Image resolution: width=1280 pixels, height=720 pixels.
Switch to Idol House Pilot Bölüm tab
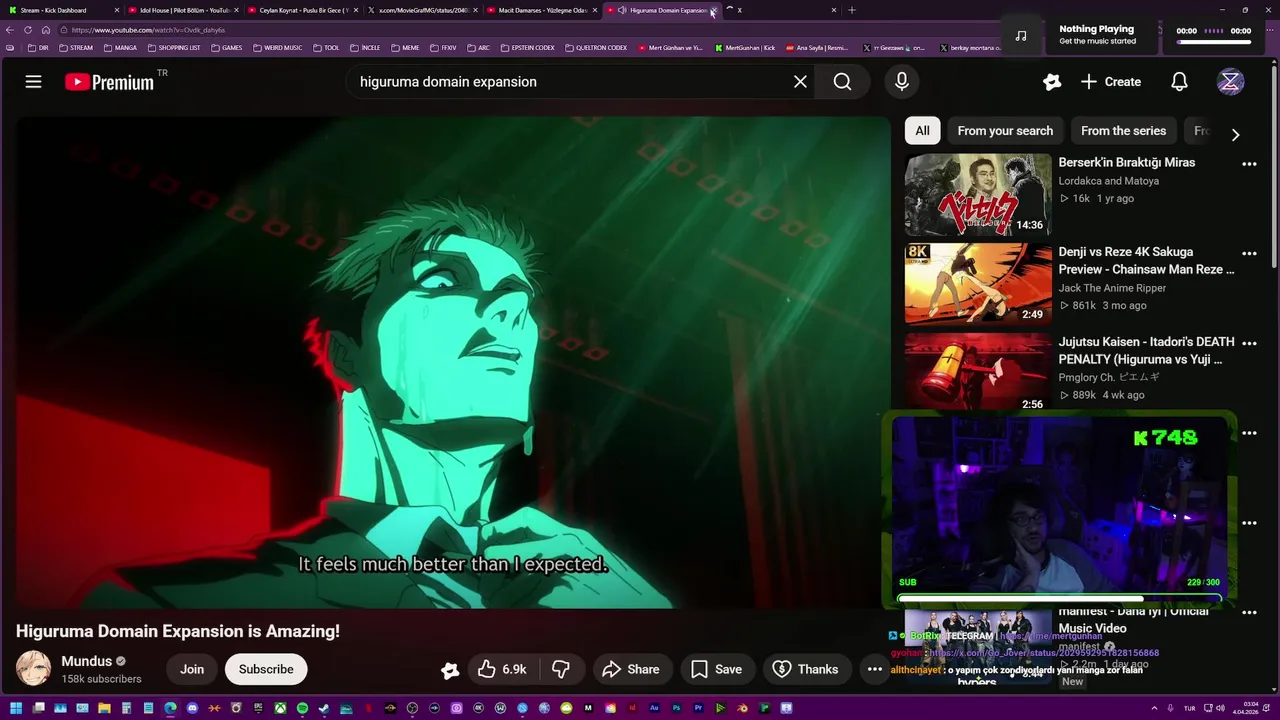tap(183, 10)
